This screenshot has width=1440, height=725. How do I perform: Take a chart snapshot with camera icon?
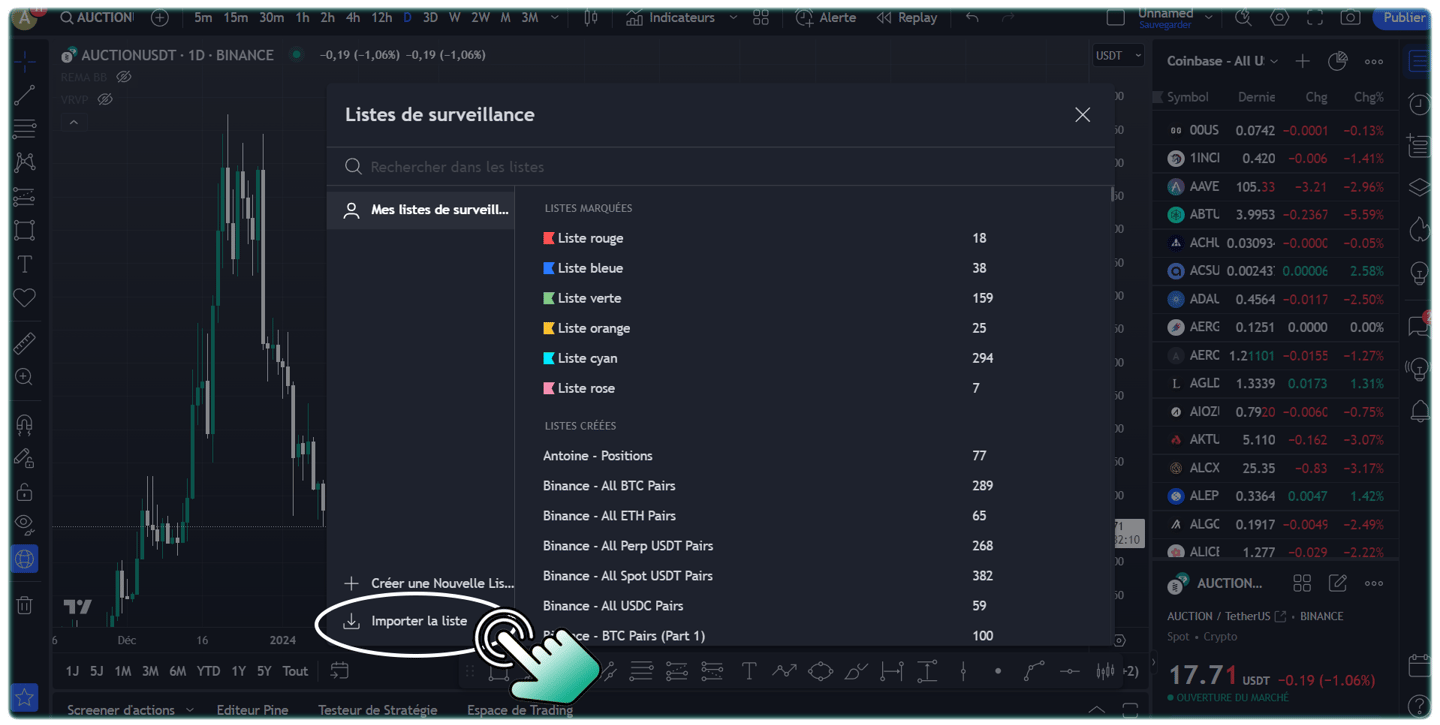point(1351,18)
